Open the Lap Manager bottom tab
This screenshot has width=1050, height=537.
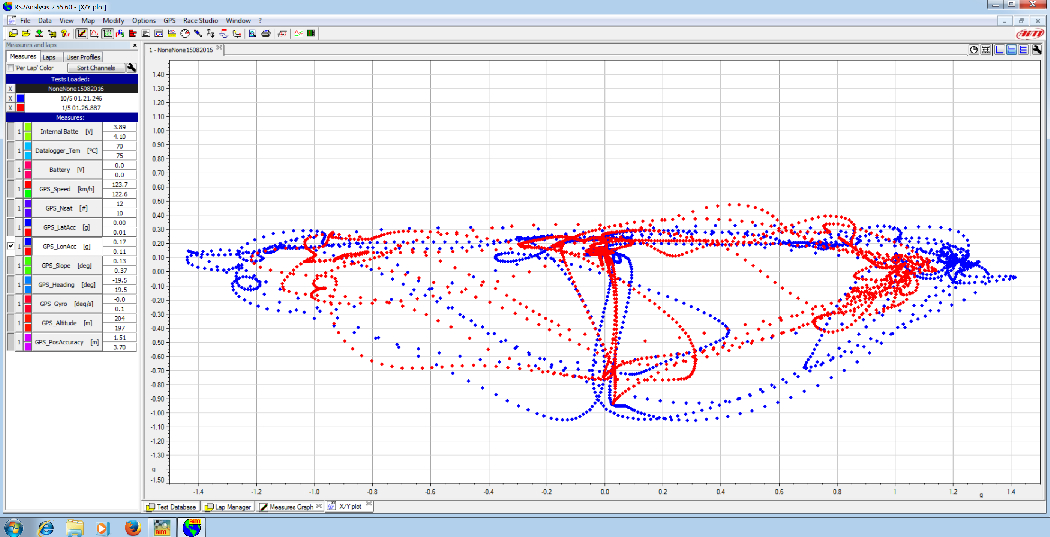tap(228, 507)
